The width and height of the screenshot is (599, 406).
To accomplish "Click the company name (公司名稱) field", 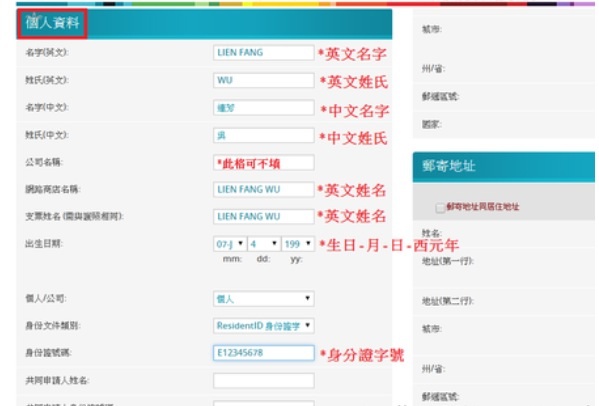I will tap(264, 163).
